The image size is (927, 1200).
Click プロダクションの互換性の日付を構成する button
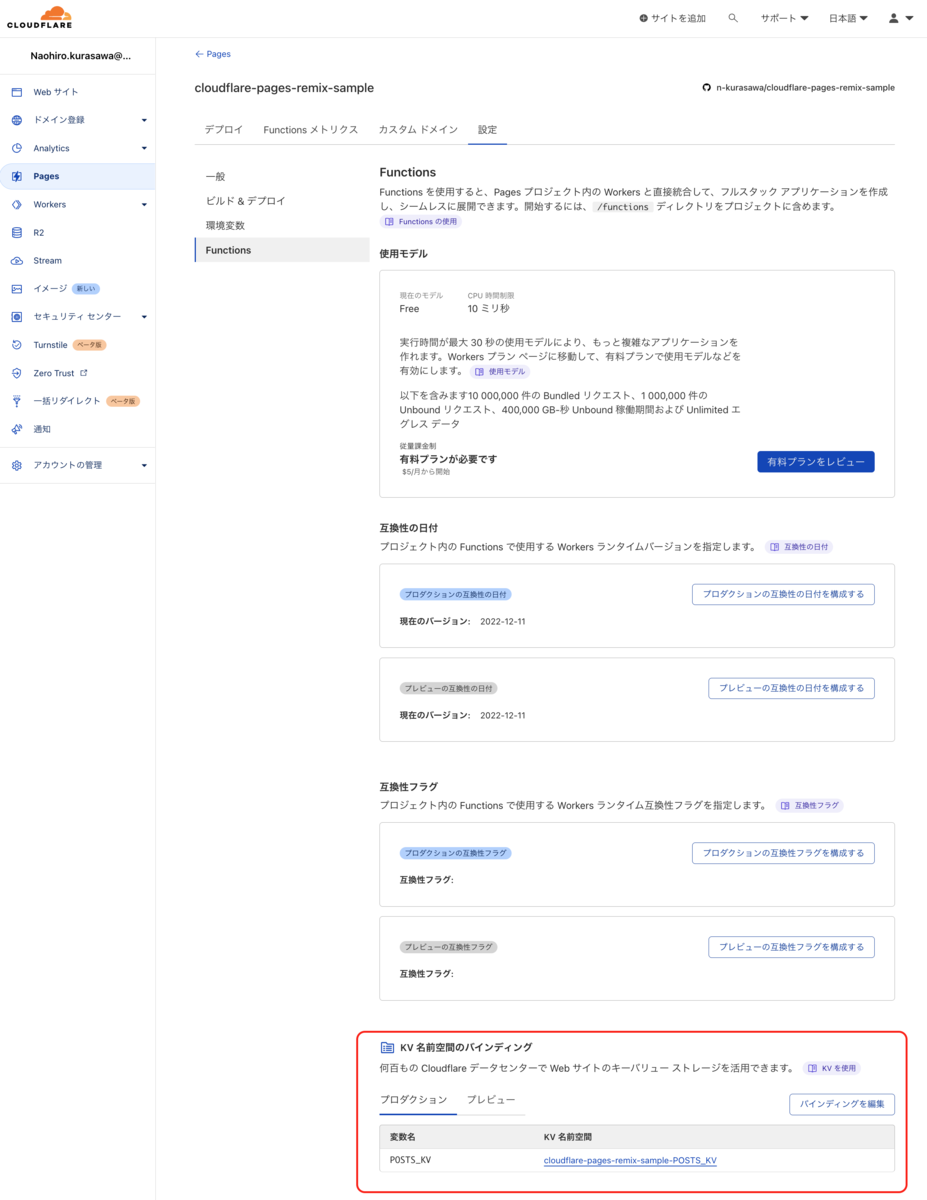click(x=783, y=594)
